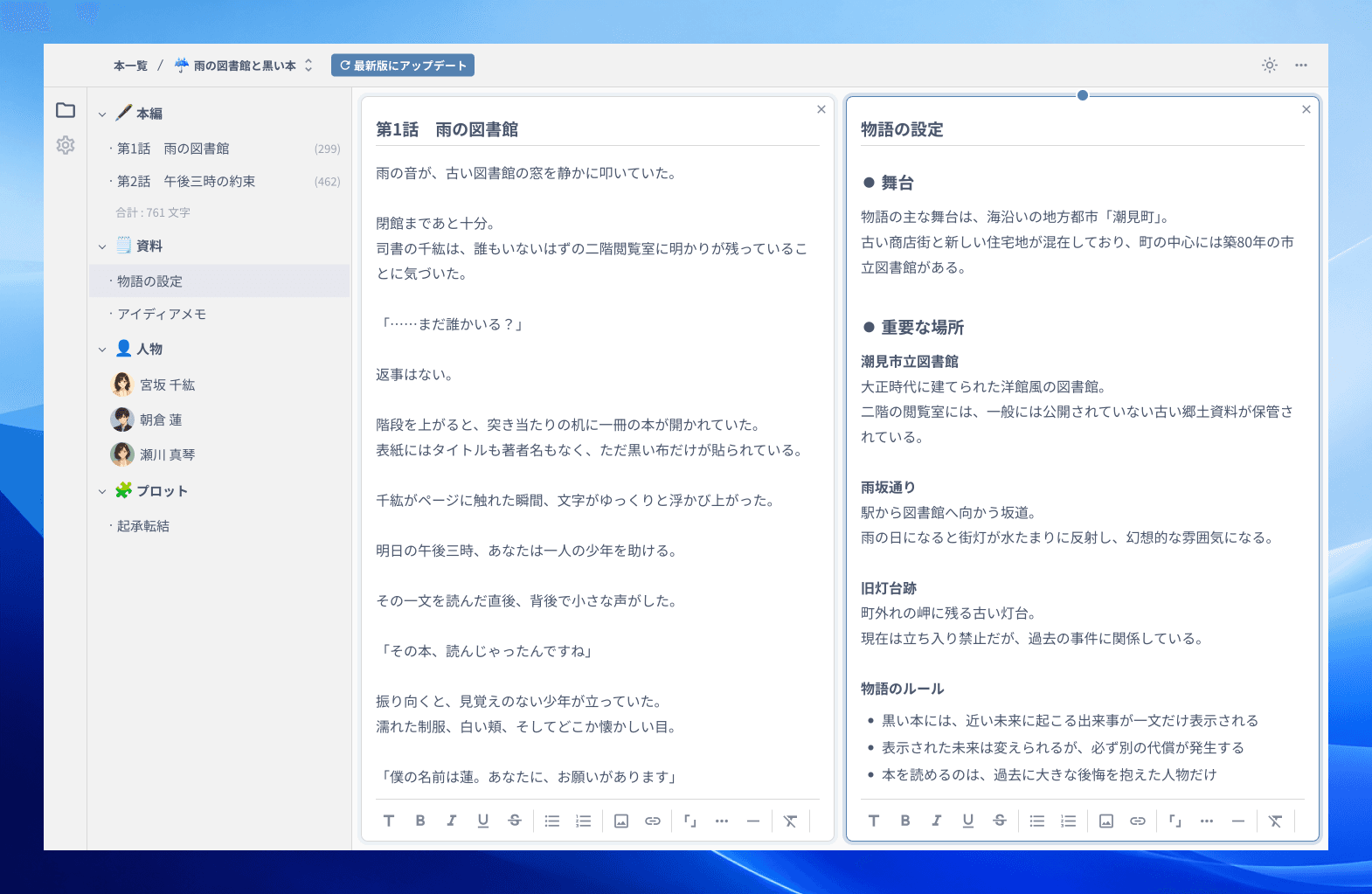Click the line 「……まだ誰かいる？」
This screenshot has height=894, width=1372.
click(451, 324)
